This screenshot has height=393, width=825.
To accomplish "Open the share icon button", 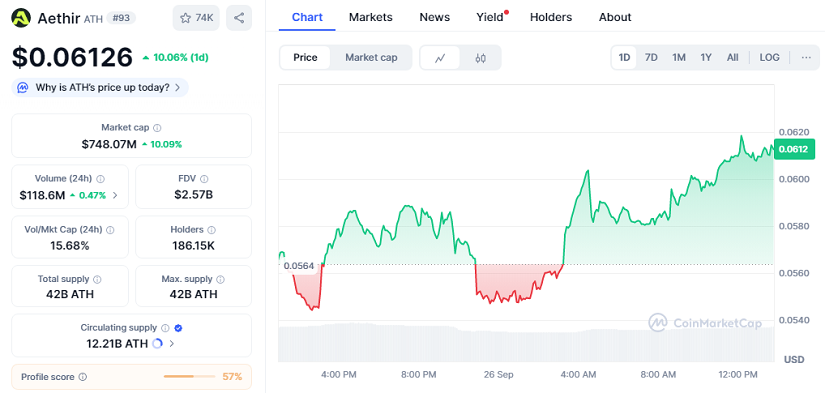I will pos(239,18).
